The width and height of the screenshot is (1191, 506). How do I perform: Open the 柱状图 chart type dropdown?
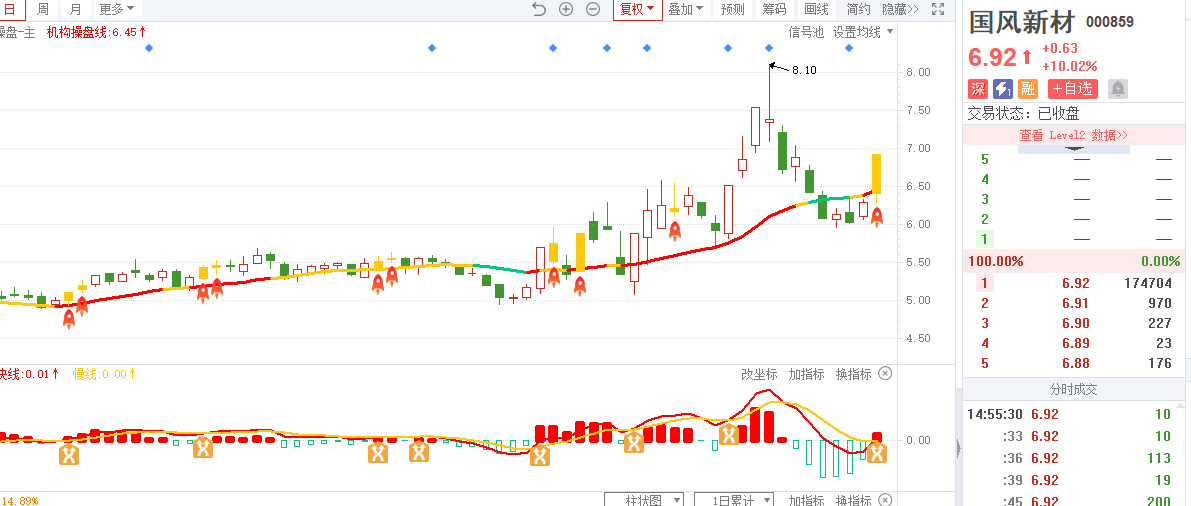click(644, 500)
